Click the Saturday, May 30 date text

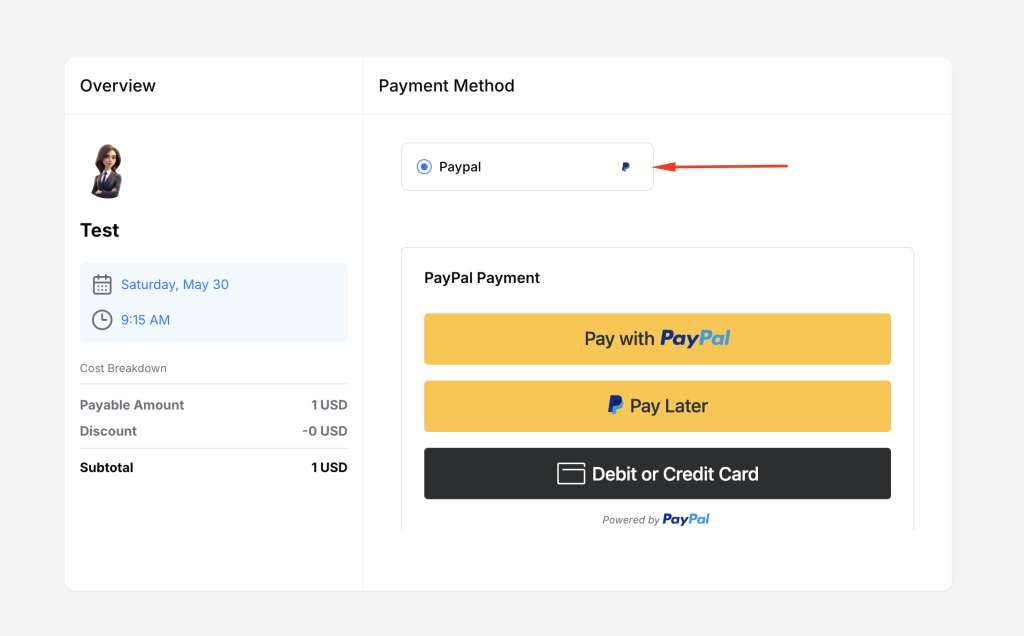pos(175,285)
